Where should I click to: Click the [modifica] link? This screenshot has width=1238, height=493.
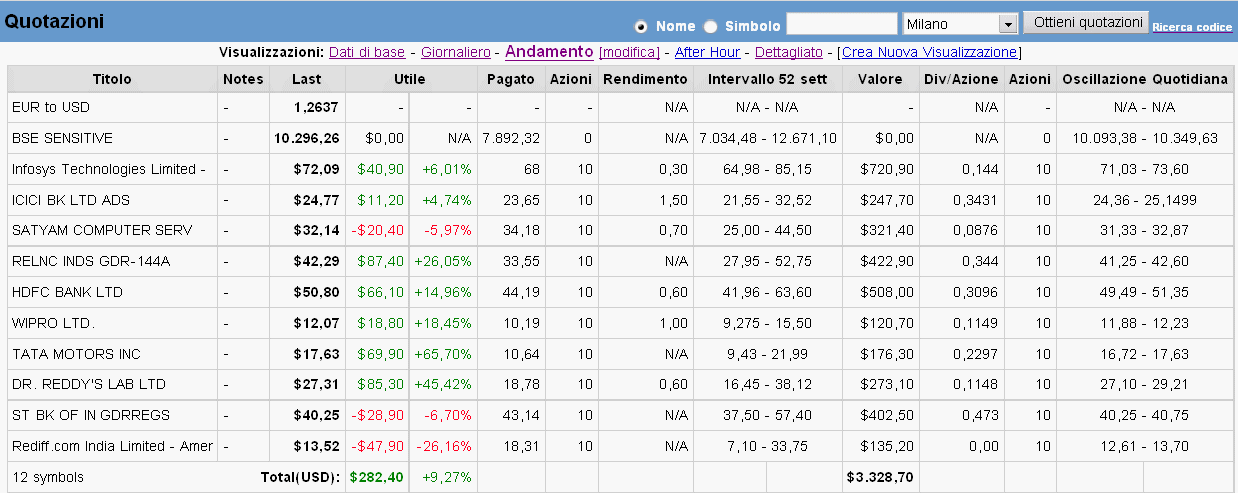[x=629, y=52]
